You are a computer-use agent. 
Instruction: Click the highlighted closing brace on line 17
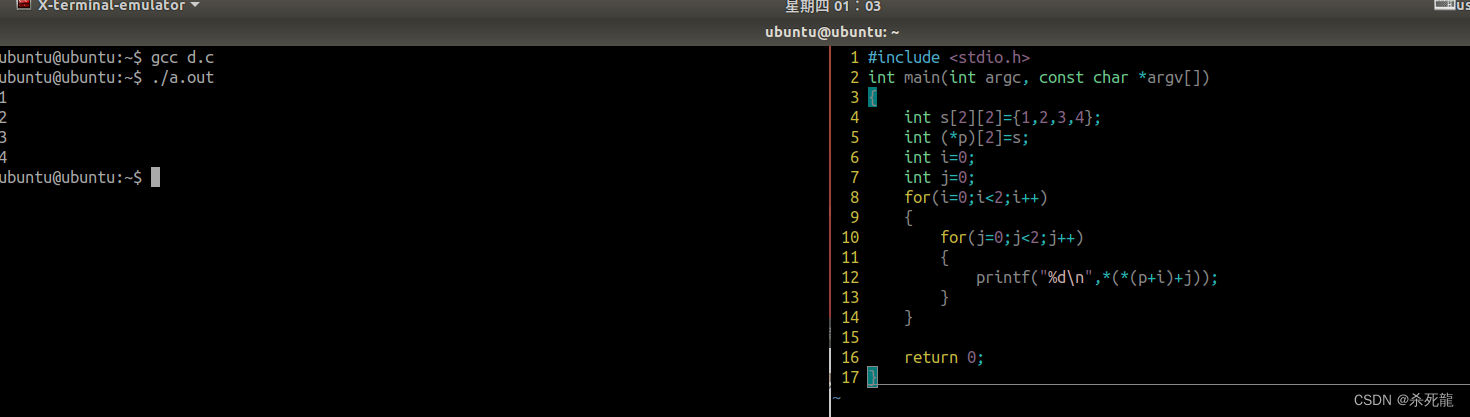[872, 377]
